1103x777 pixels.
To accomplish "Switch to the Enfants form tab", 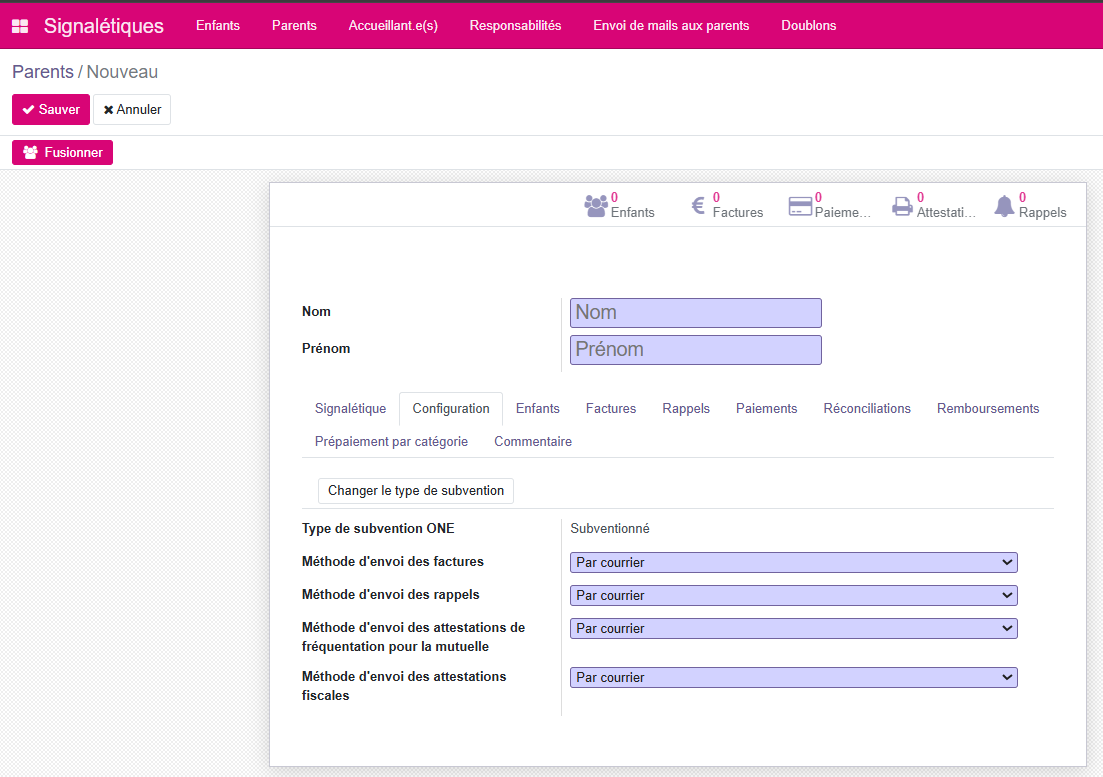I will click(x=537, y=409).
